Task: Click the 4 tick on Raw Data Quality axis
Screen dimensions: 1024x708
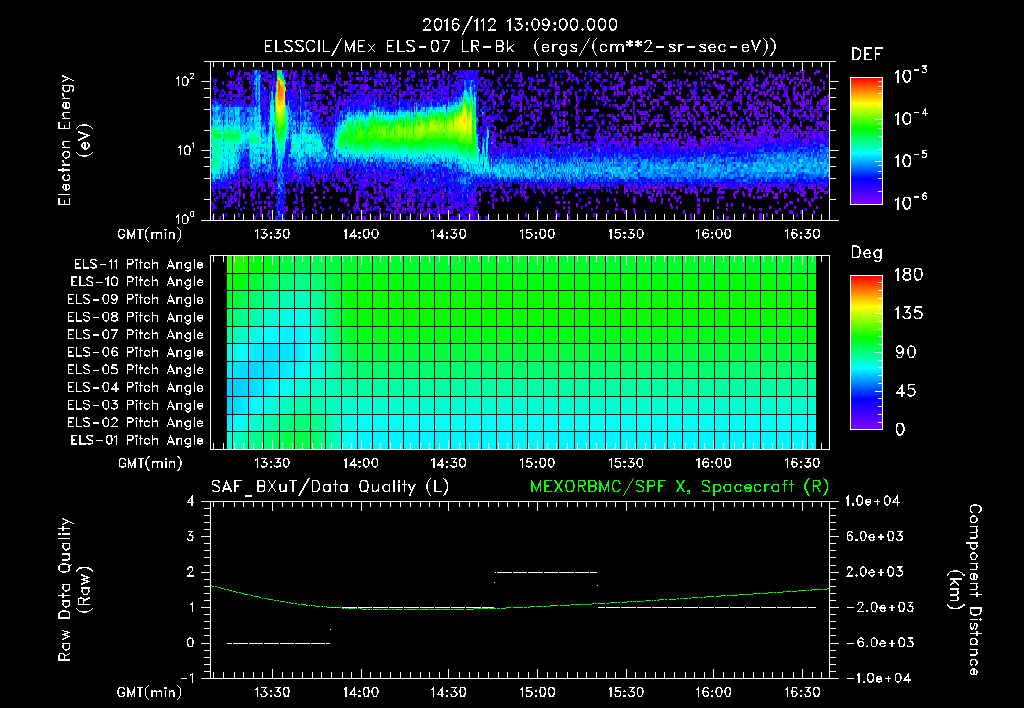Action: (191, 502)
